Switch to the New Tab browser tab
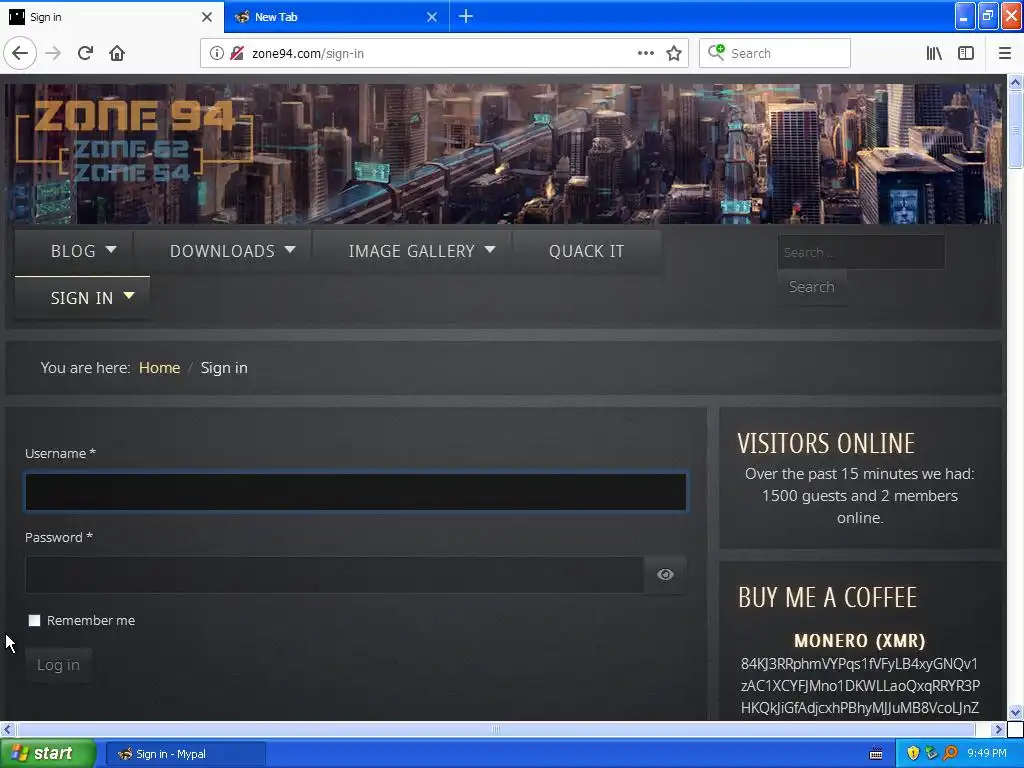Viewport: 1024px width, 768px height. coord(336,17)
